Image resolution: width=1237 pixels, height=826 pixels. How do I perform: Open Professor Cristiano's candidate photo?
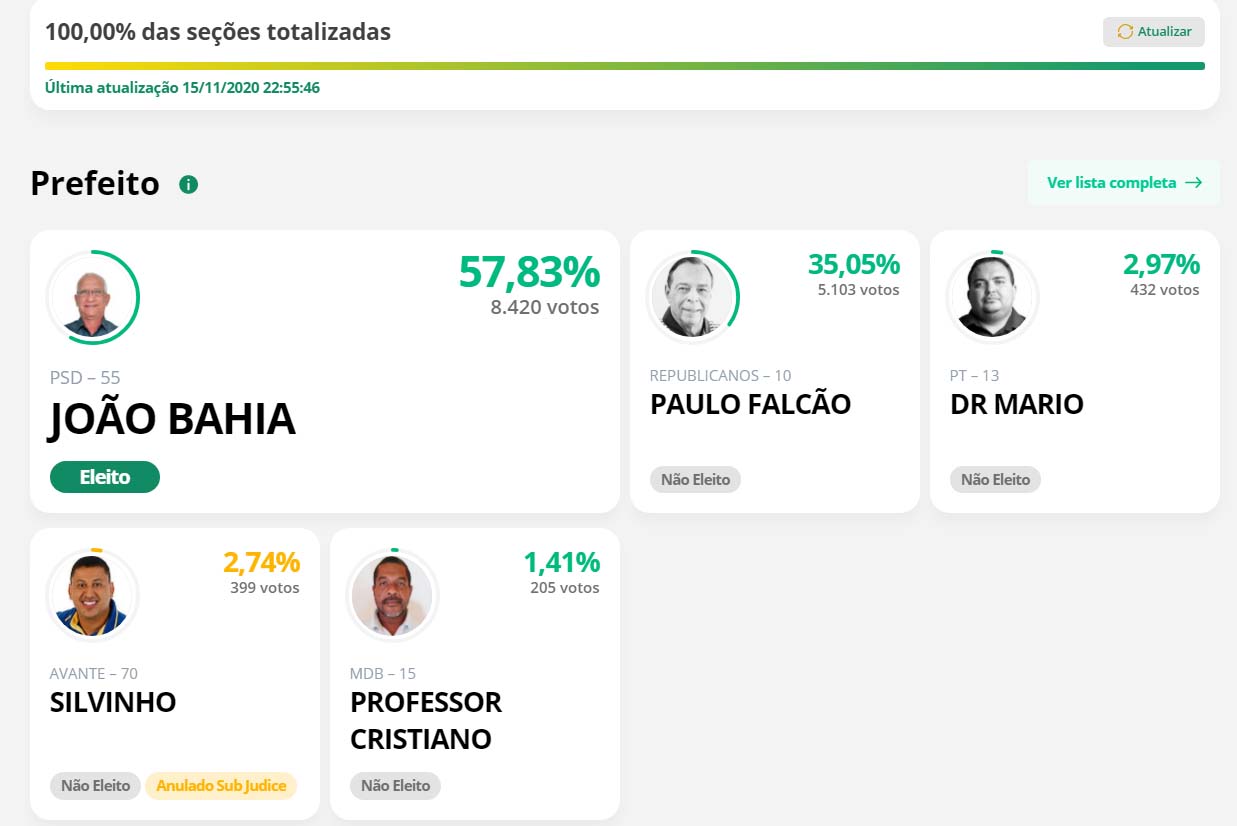pyautogui.click(x=392, y=595)
